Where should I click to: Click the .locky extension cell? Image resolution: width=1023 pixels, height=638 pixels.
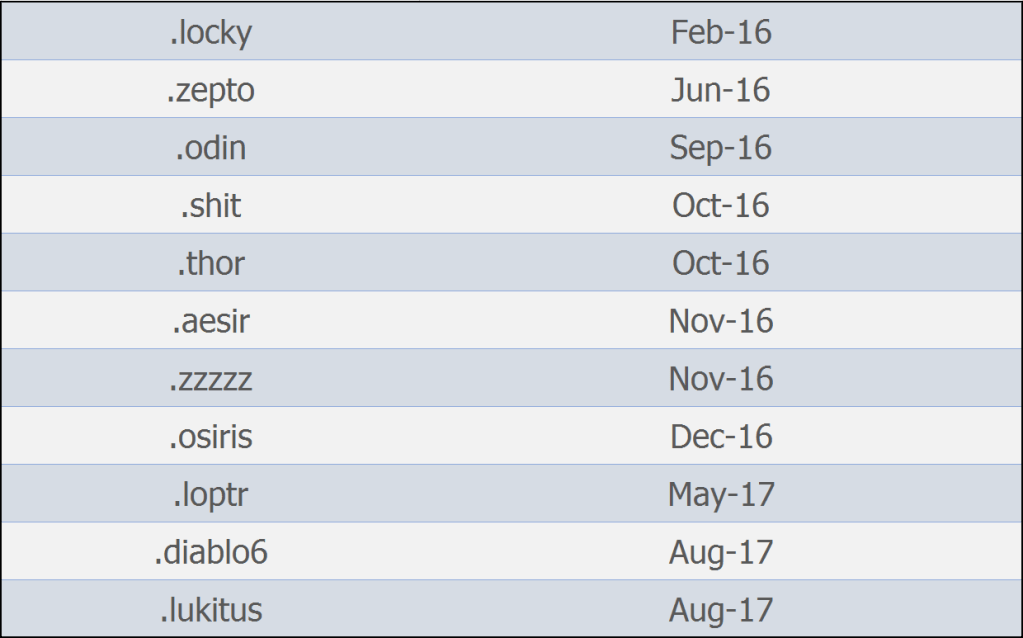click(x=210, y=33)
